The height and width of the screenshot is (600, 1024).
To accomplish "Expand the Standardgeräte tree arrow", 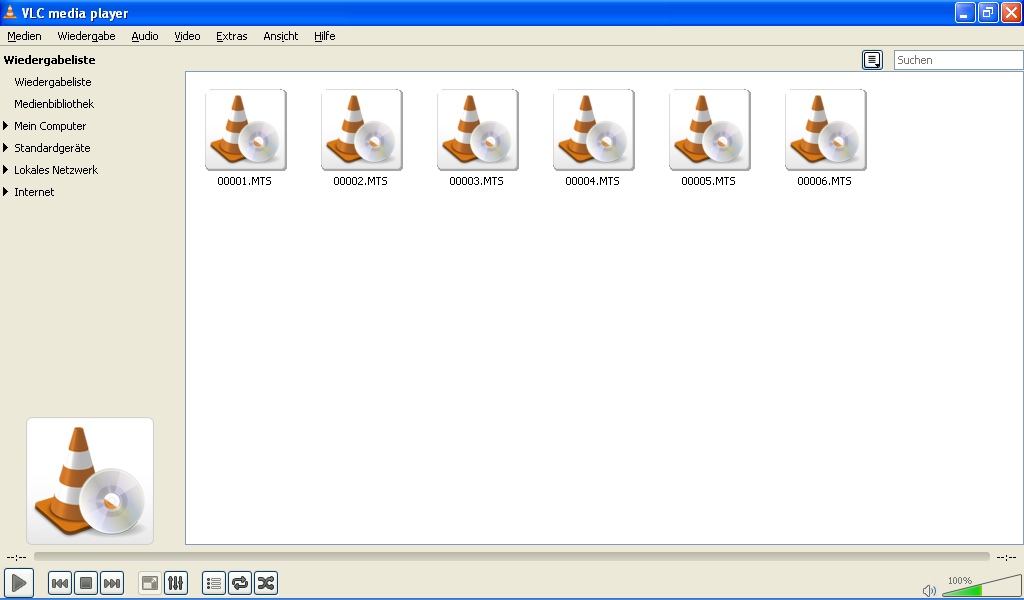I will point(6,148).
